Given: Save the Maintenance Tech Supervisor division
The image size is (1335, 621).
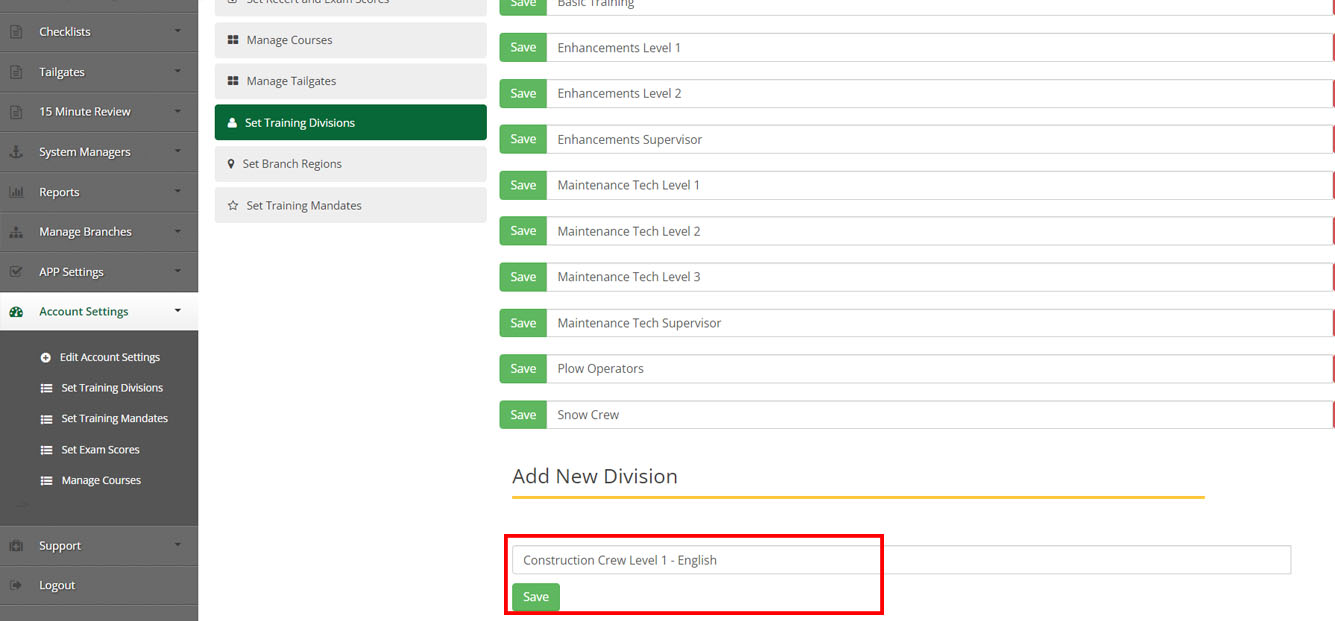Looking at the screenshot, I should [523, 323].
